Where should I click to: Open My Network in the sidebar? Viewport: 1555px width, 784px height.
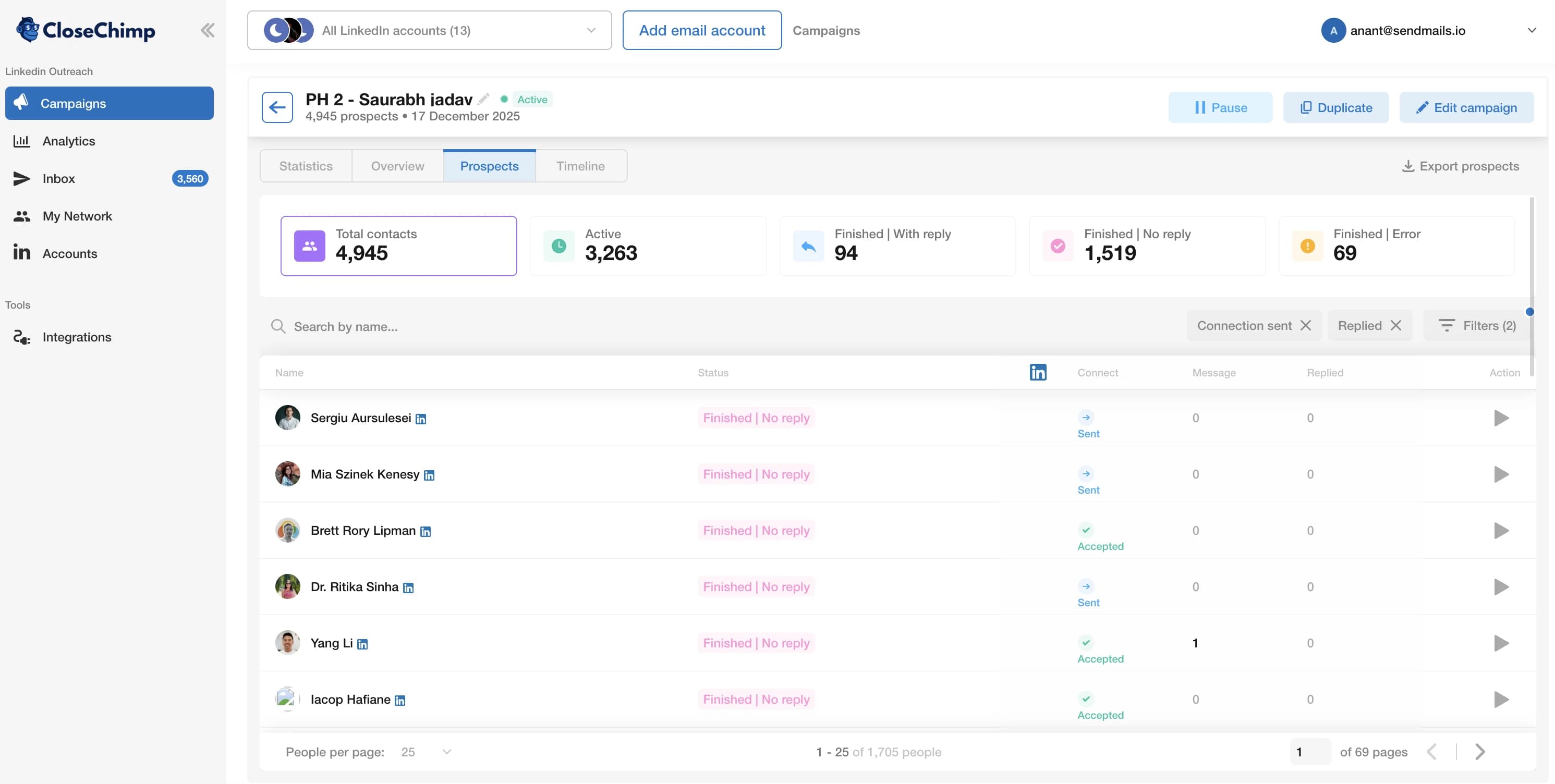[77, 215]
